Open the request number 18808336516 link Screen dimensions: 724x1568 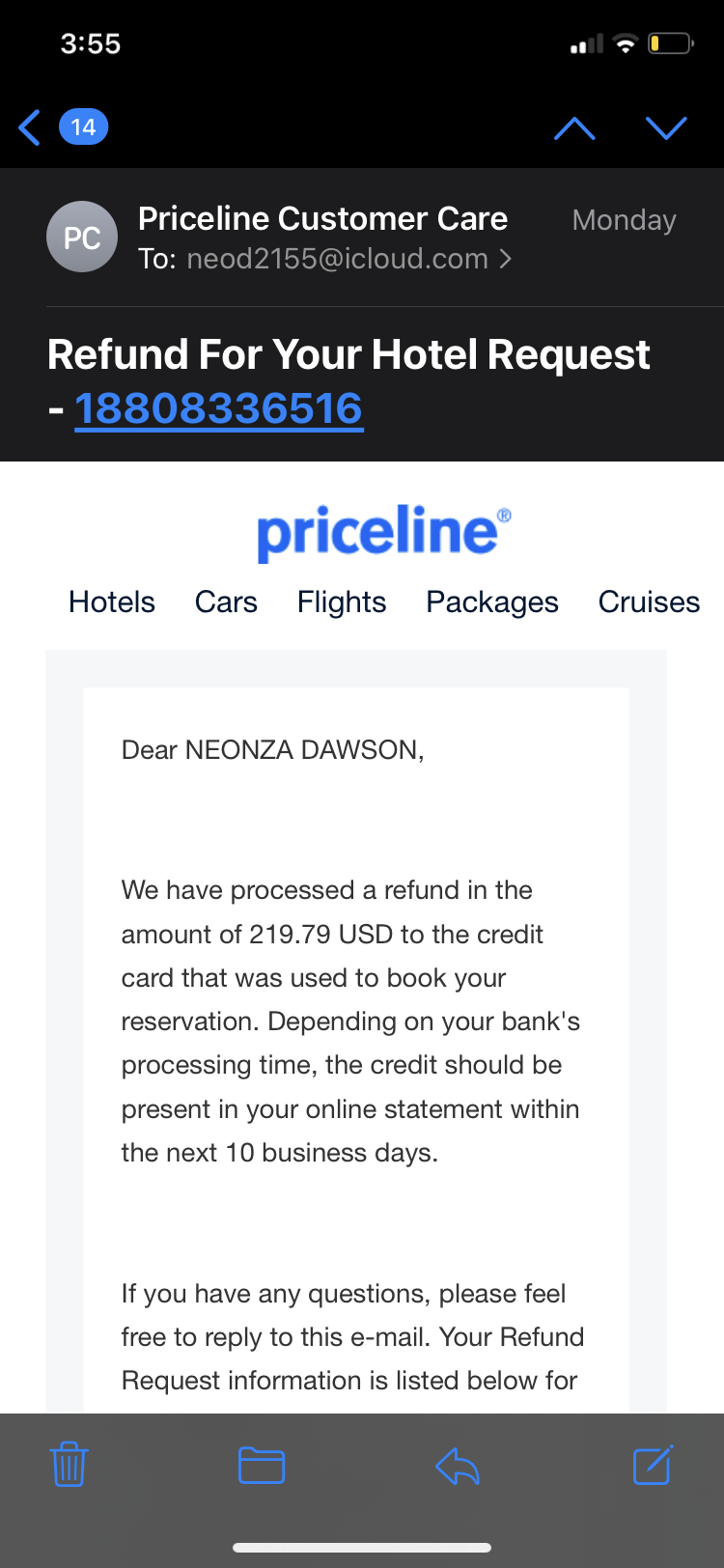click(219, 408)
